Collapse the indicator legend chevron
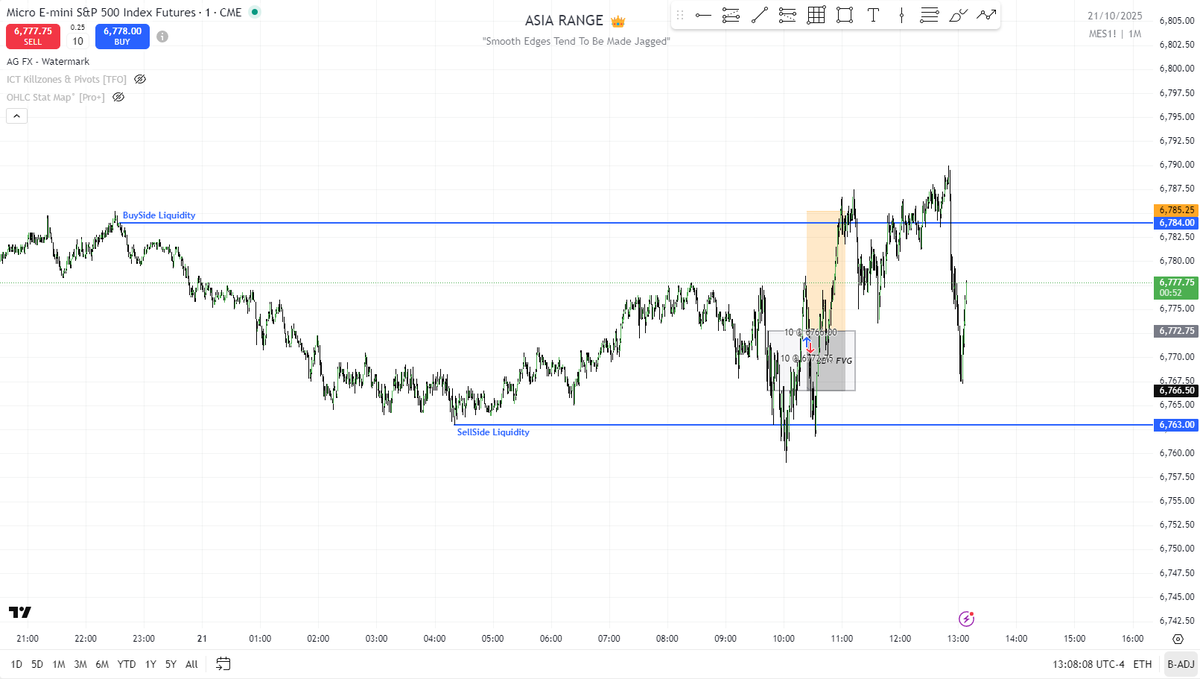 pyautogui.click(x=16, y=115)
